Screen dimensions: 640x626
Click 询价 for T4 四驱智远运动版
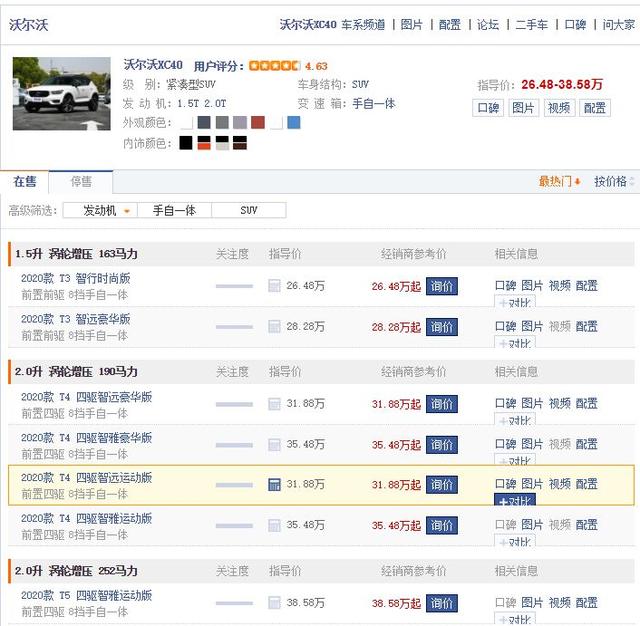coord(442,485)
